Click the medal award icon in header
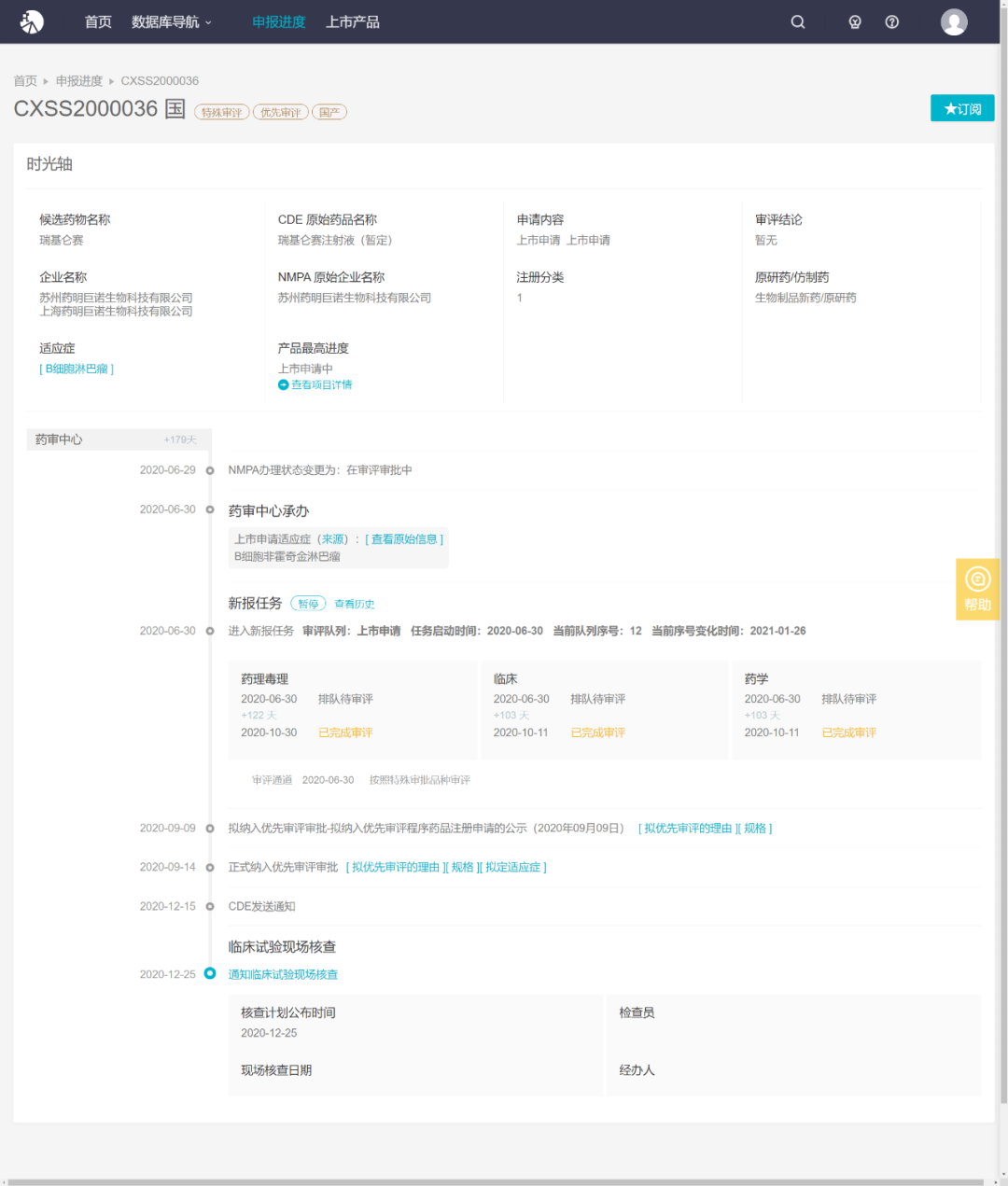Screen dimensions: 1008x1186 click(x=855, y=21)
